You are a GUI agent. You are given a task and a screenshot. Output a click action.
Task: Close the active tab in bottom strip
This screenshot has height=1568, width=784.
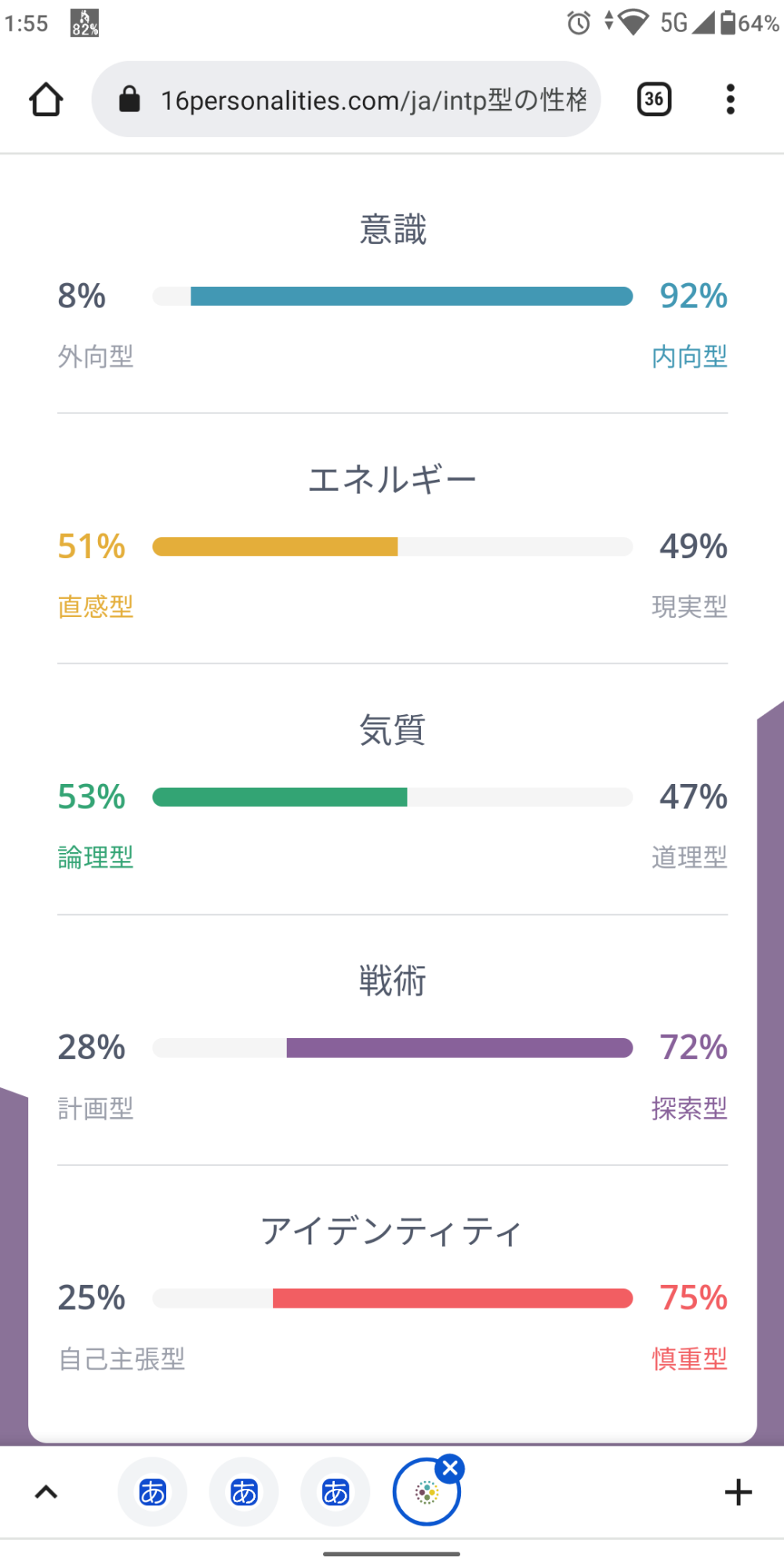pos(451,1468)
